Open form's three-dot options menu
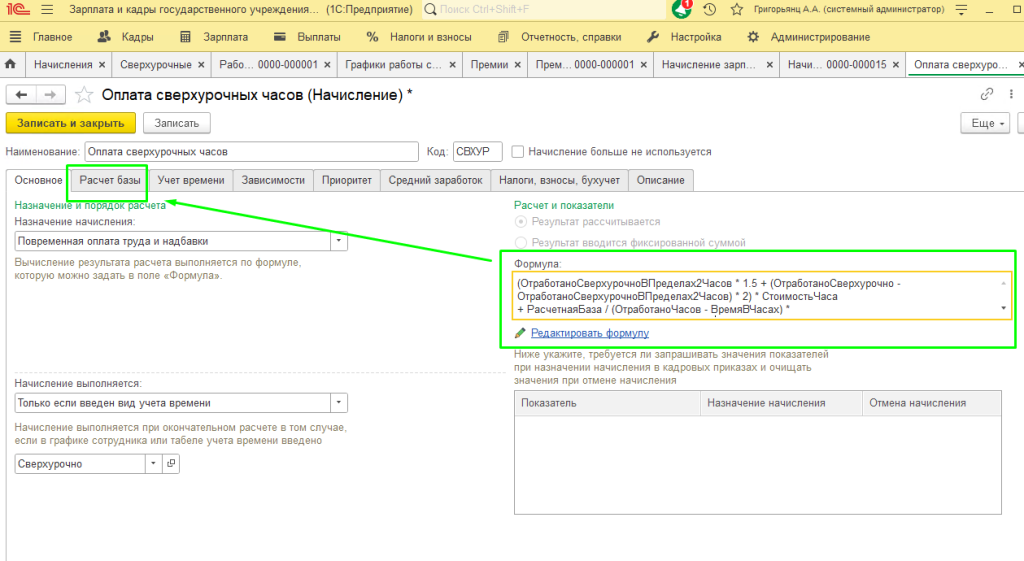The image size is (1024, 561). [1011, 94]
